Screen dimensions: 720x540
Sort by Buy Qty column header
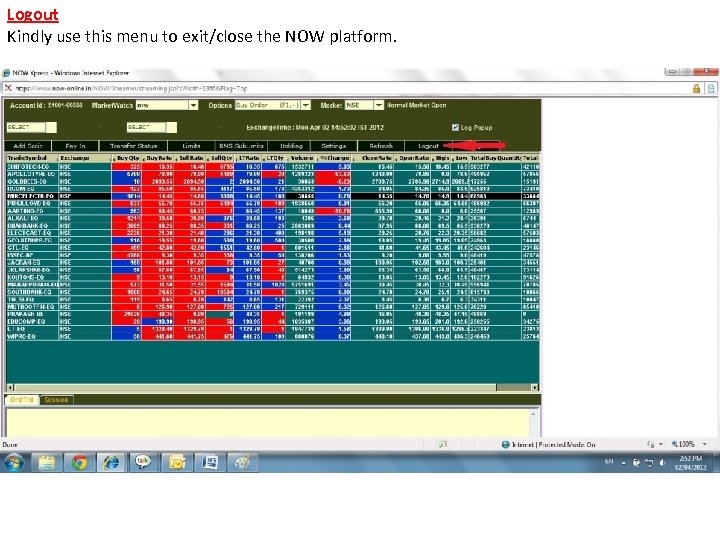click(127, 158)
